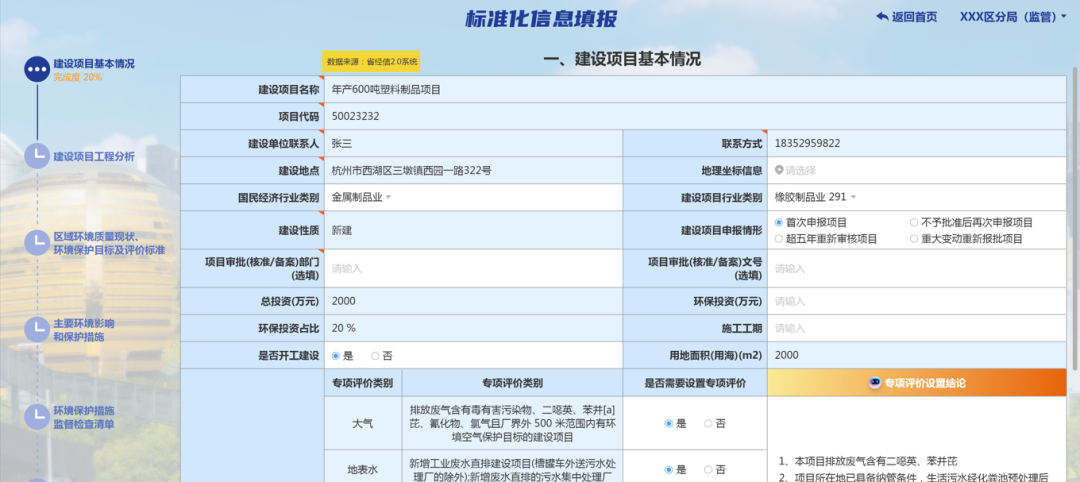Go to 建设项目基本情况 step
Screen dimensions: 1080x482
pyautogui.click(x=94, y=63)
